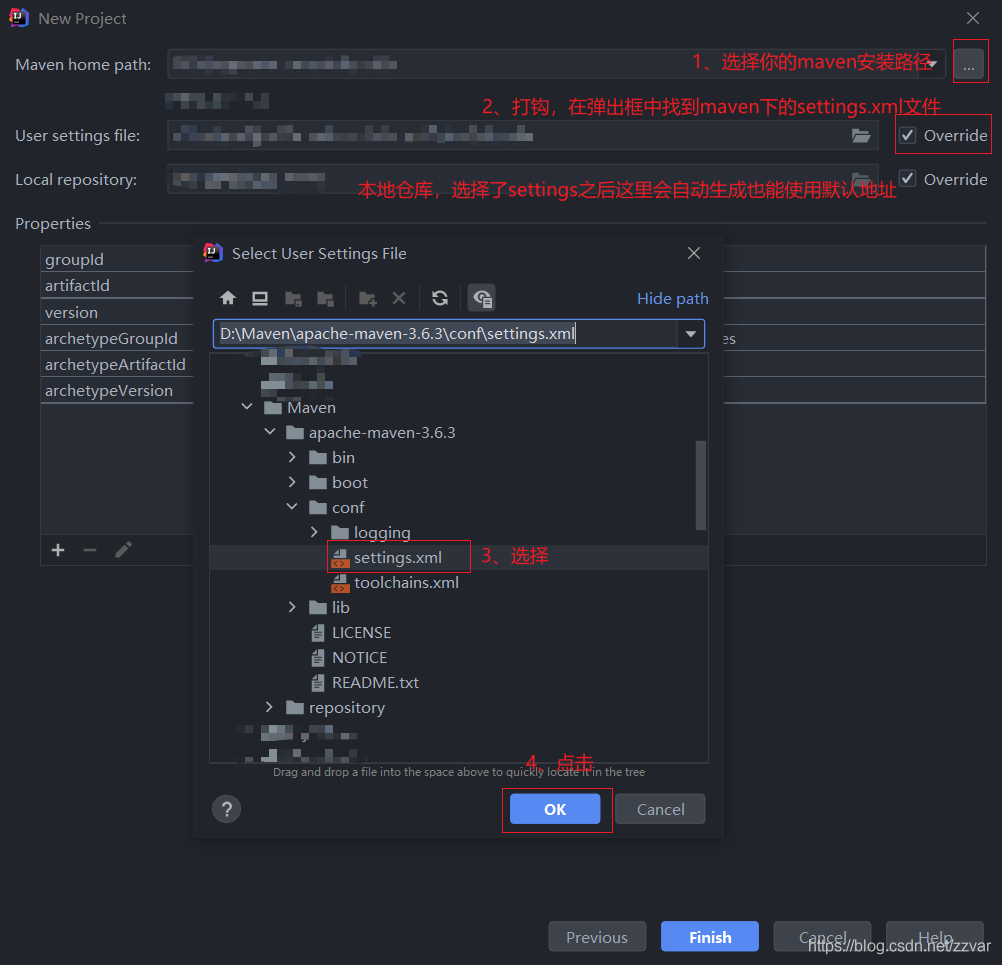Edit property with pencil icon

(x=123, y=550)
